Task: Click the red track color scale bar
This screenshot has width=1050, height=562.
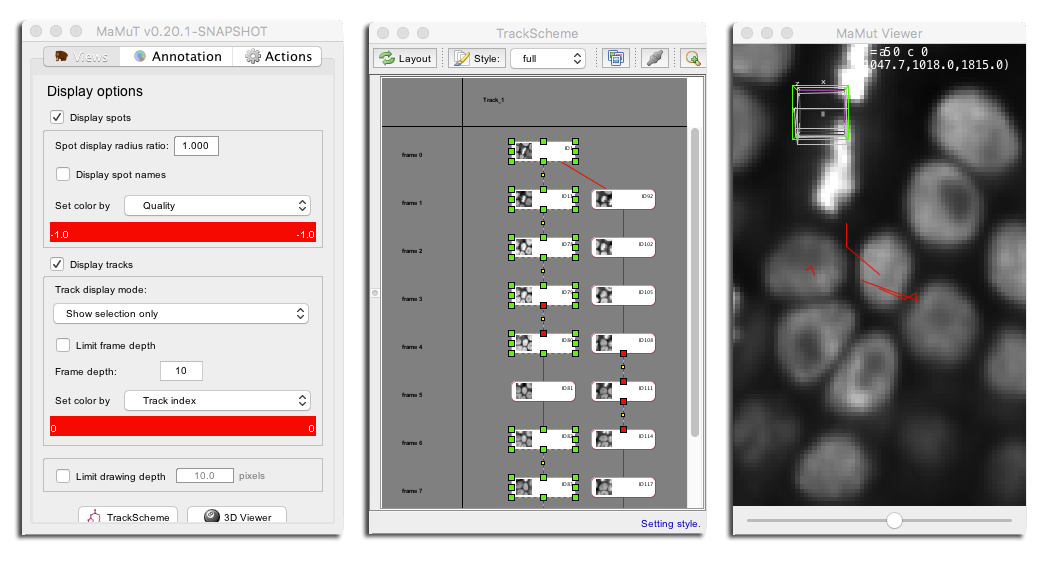Action: pos(183,426)
